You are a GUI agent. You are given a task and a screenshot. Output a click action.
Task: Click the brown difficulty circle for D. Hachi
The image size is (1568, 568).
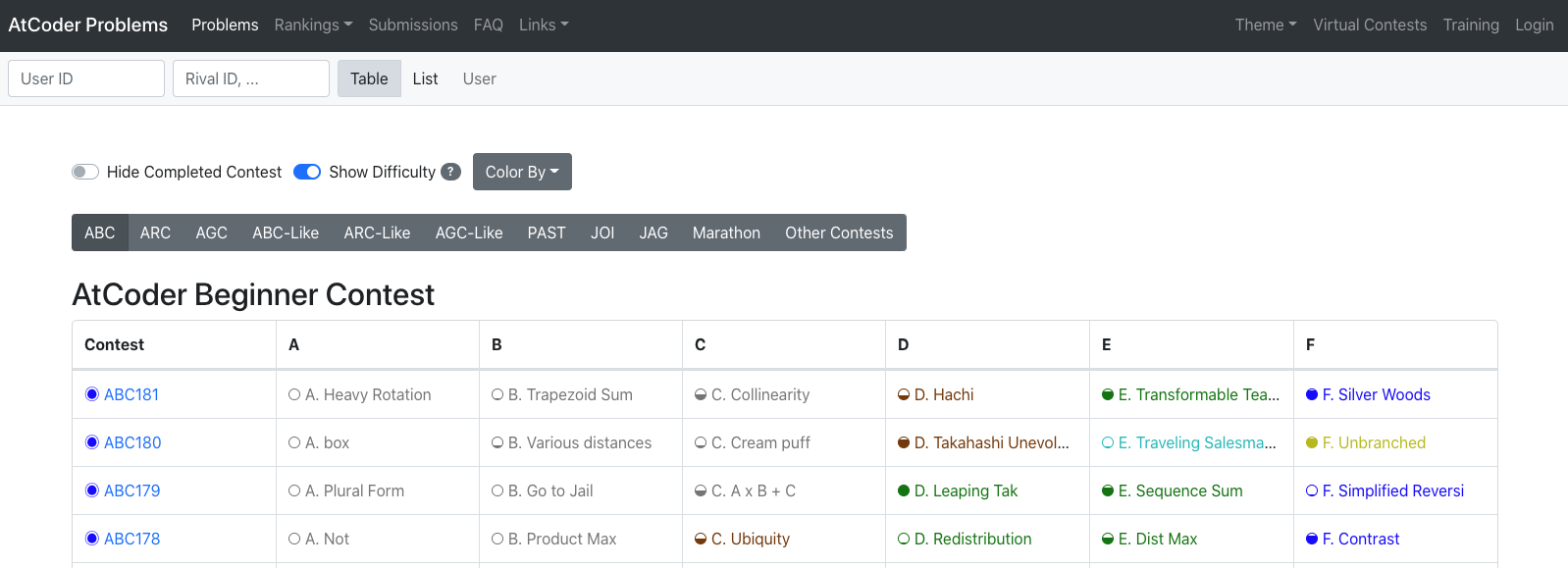coord(904,394)
